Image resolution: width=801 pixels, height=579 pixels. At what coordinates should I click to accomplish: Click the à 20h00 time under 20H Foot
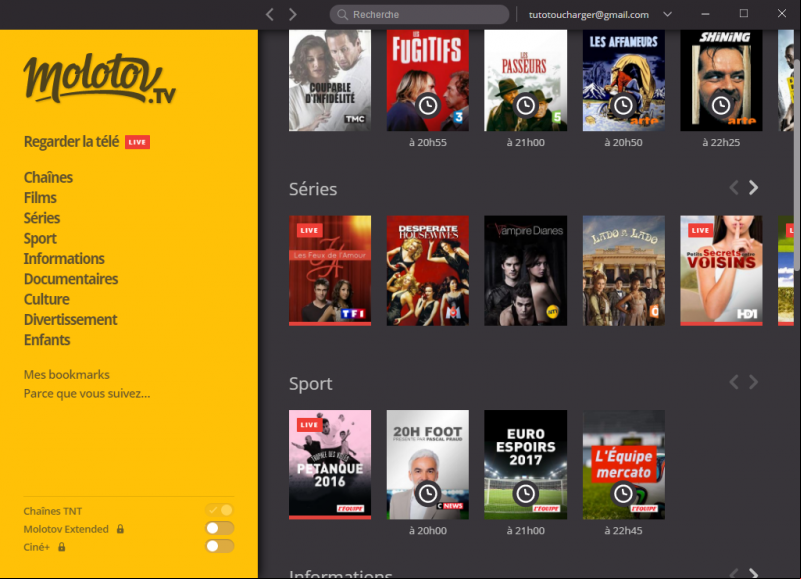pyautogui.click(x=428, y=531)
